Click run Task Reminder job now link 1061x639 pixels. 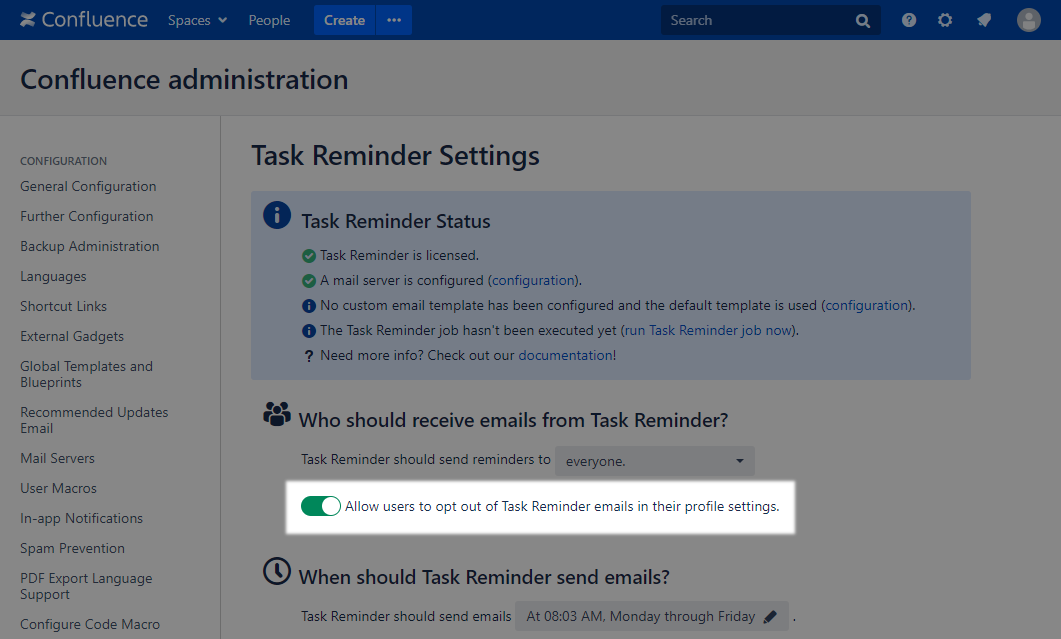tap(708, 330)
